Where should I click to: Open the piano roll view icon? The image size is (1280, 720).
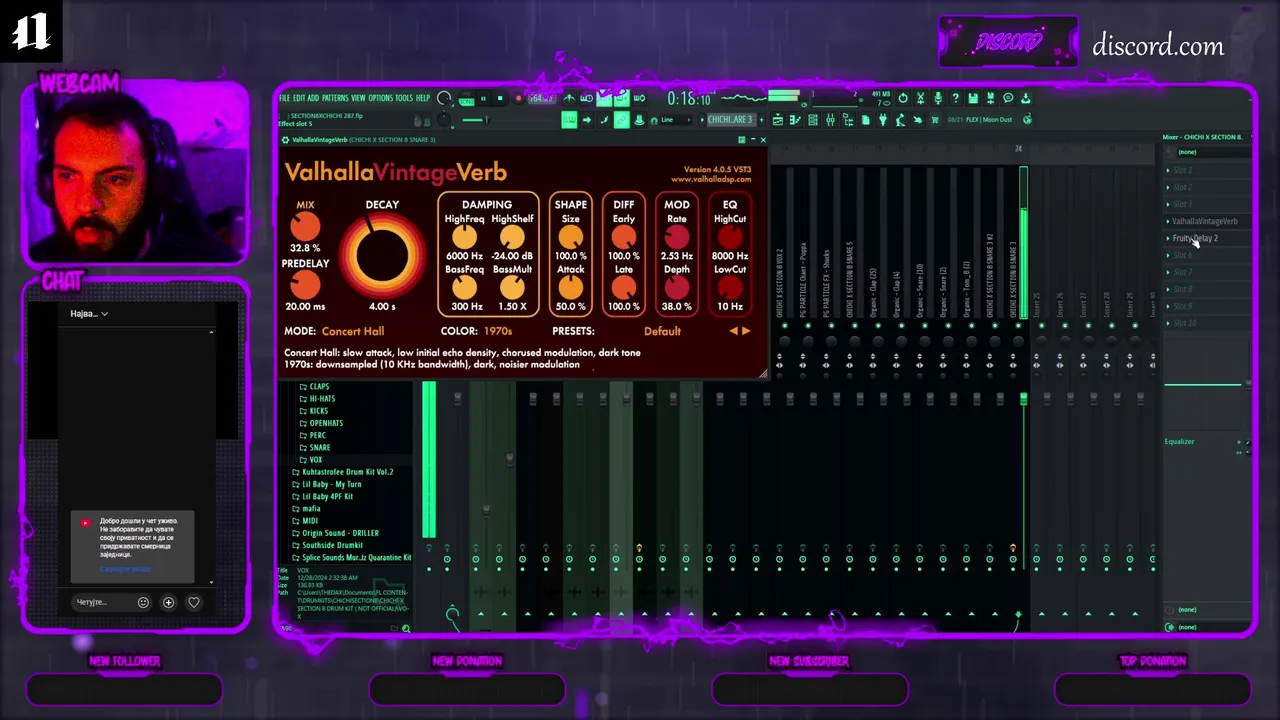tap(795, 120)
